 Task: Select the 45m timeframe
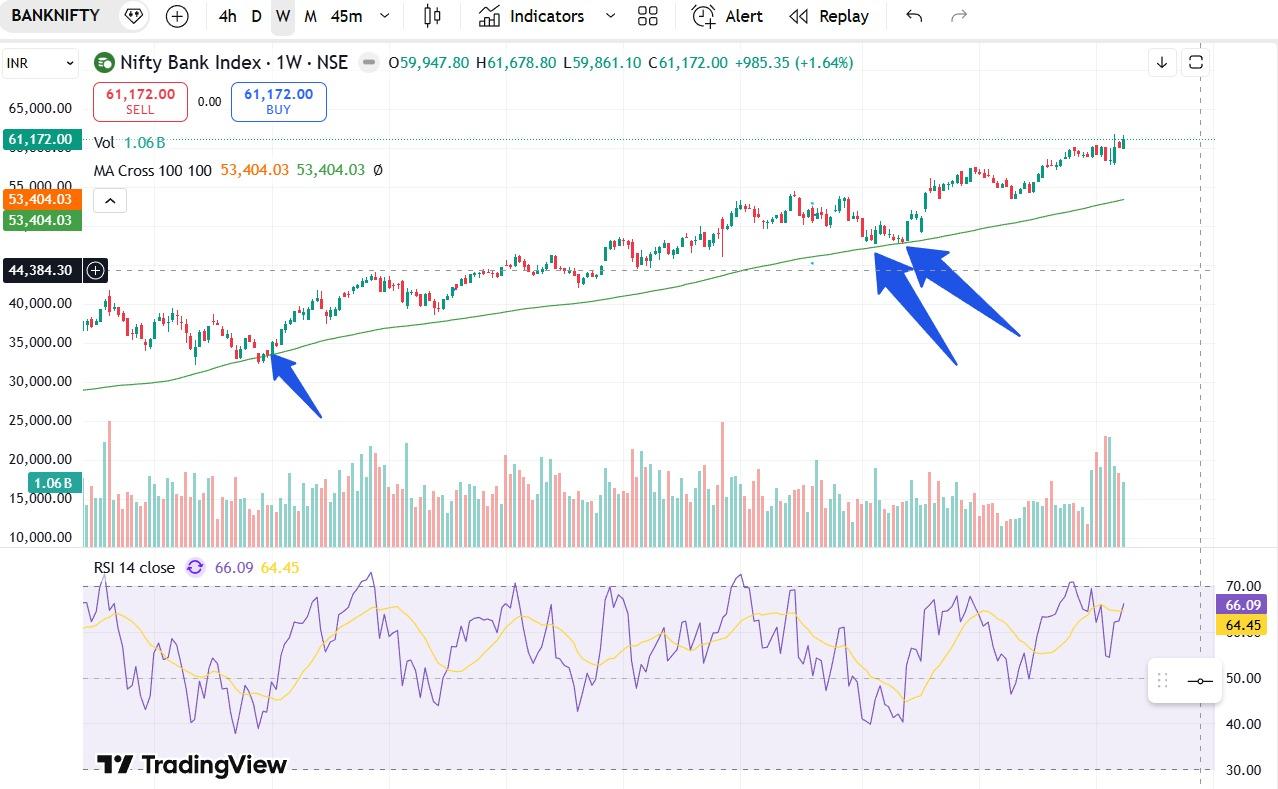(346, 16)
